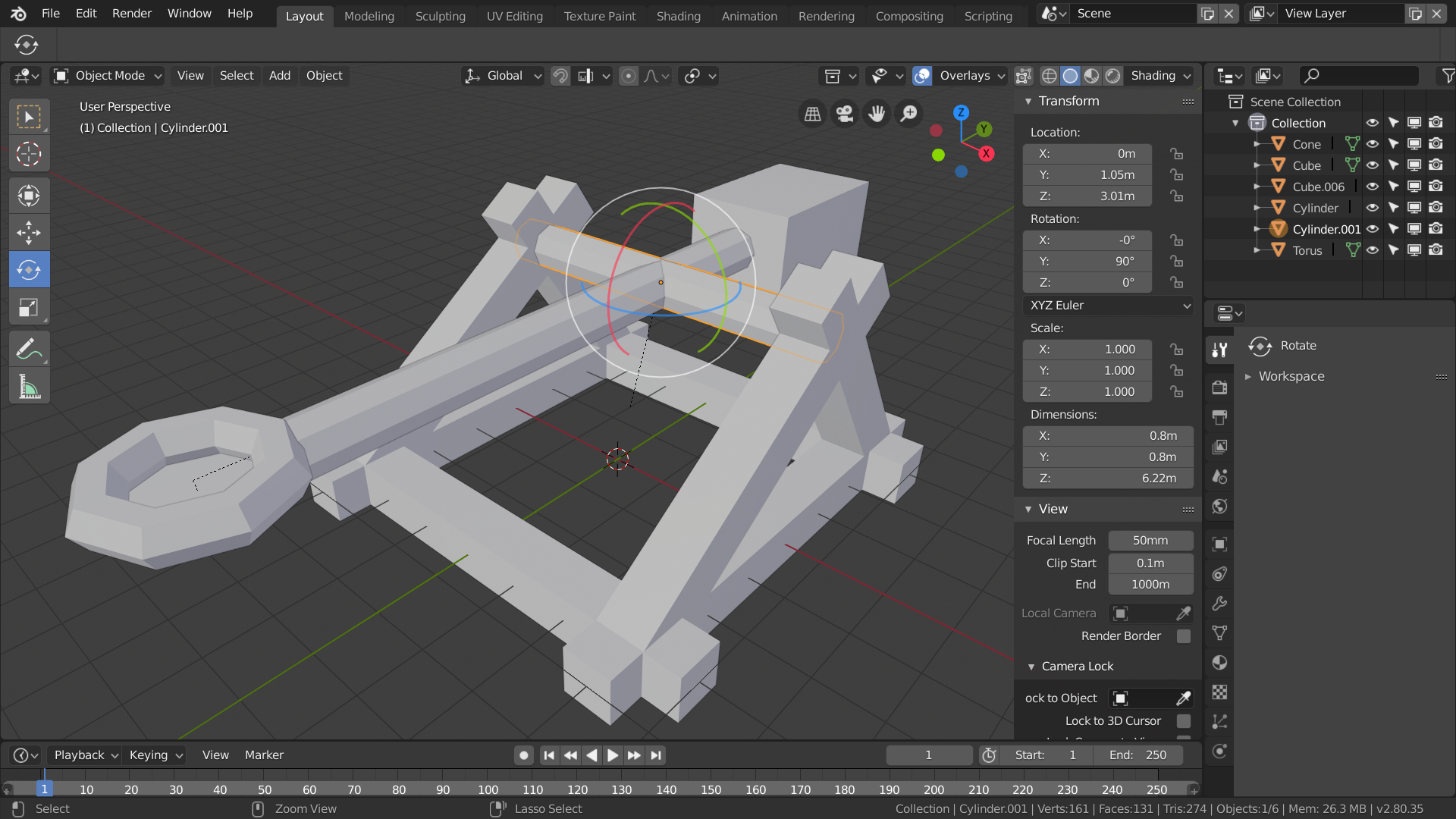
Task: Switch to camera view icon
Action: pos(844,114)
